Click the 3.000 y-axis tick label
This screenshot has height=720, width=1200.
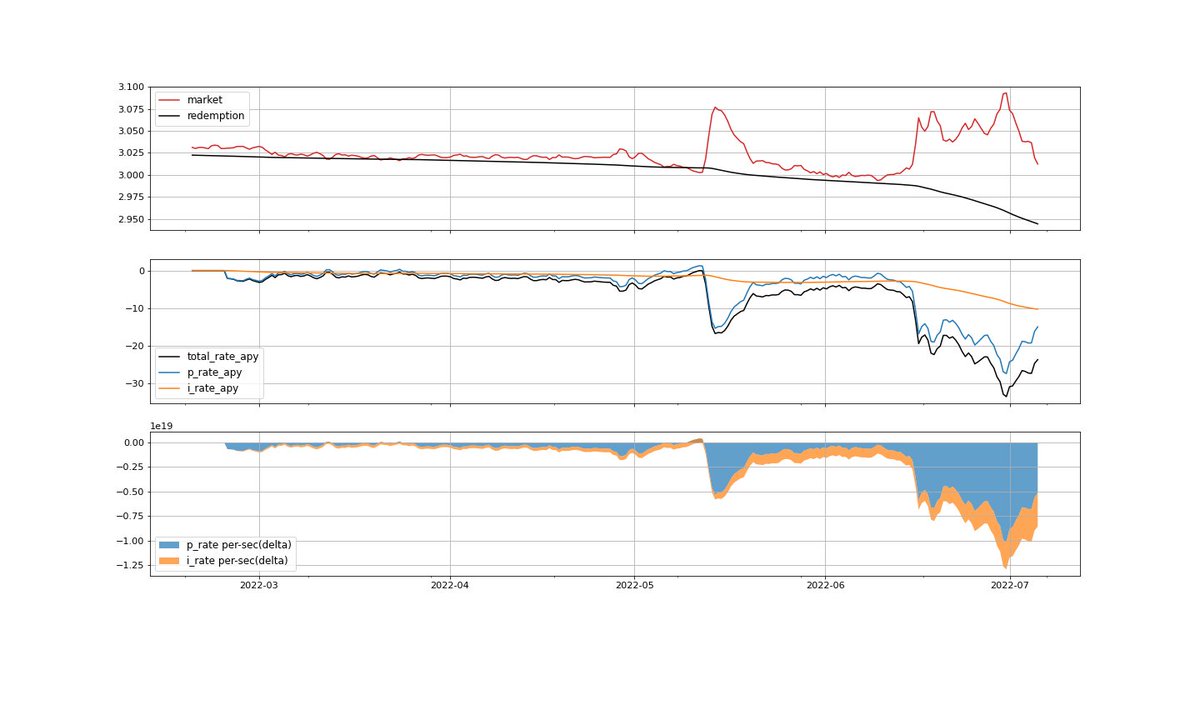129,175
